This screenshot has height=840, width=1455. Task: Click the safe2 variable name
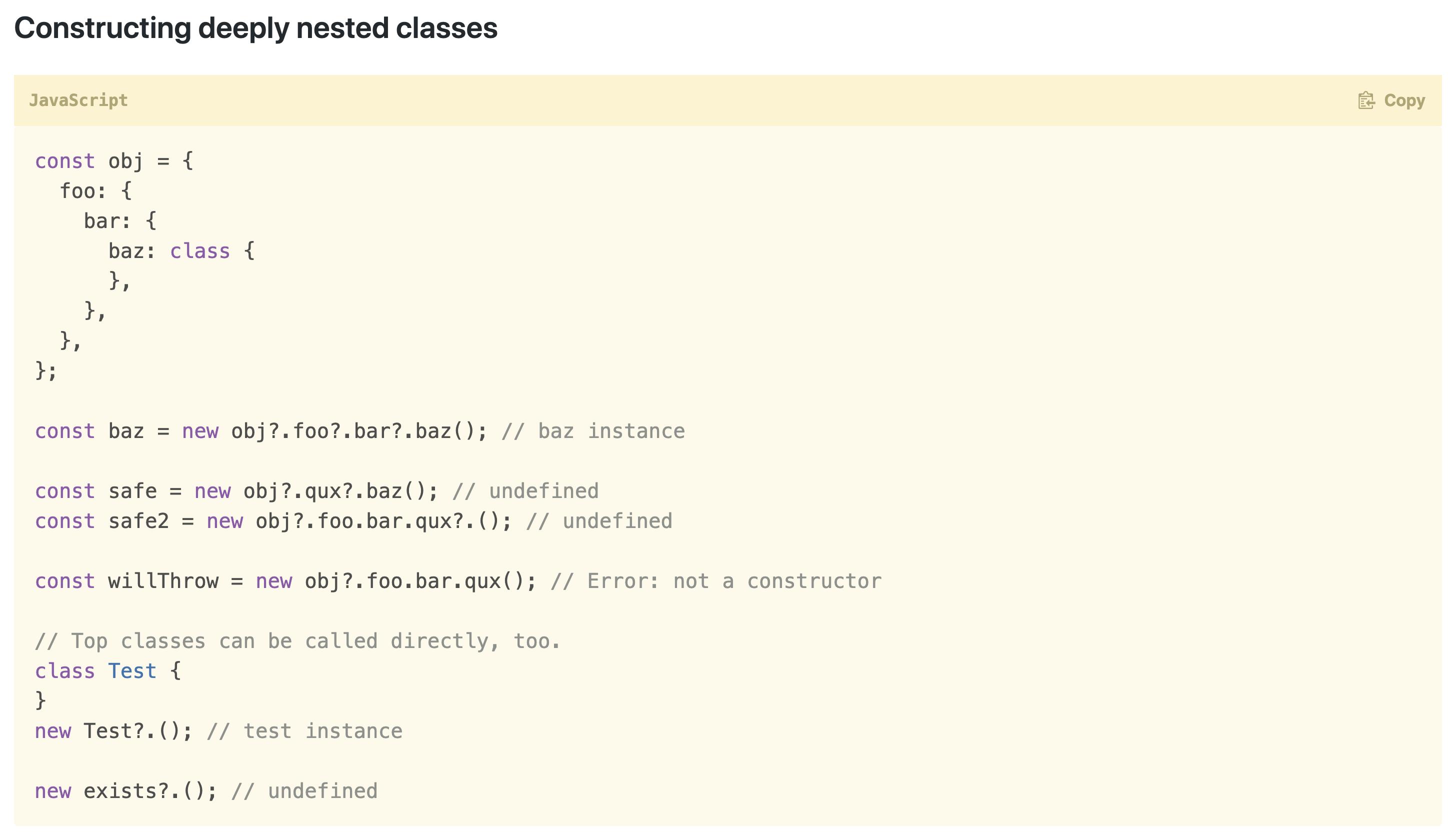click(139, 521)
